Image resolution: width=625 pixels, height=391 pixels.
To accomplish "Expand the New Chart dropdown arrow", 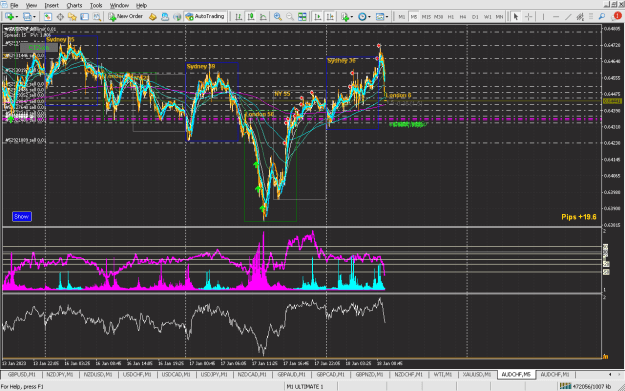I will click(17, 17).
